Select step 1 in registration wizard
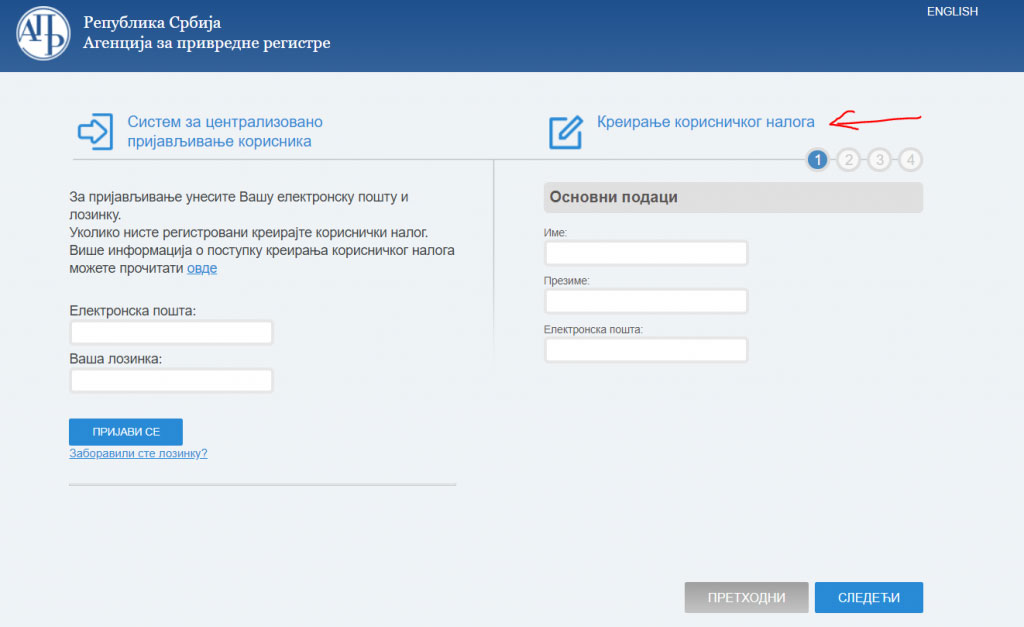The height and width of the screenshot is (627, 1024). 817,160
